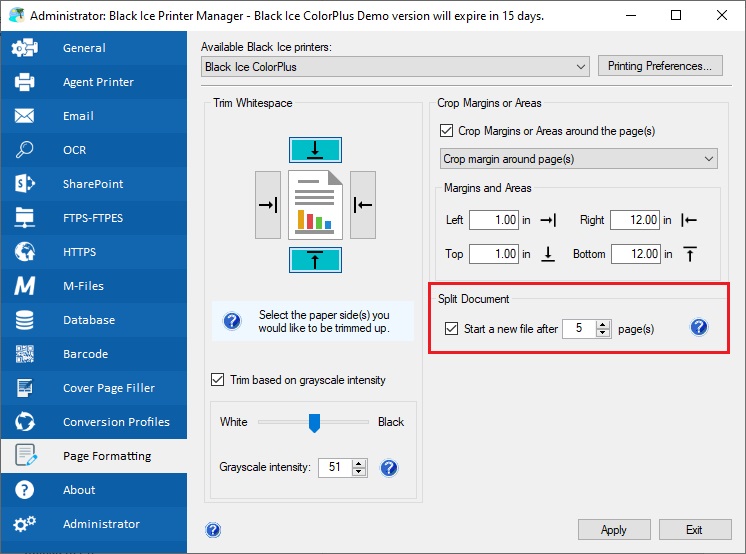Screen dimensions: 746x554
Task: Increase split page count with up arrow
Action: [x=603, y=324]
